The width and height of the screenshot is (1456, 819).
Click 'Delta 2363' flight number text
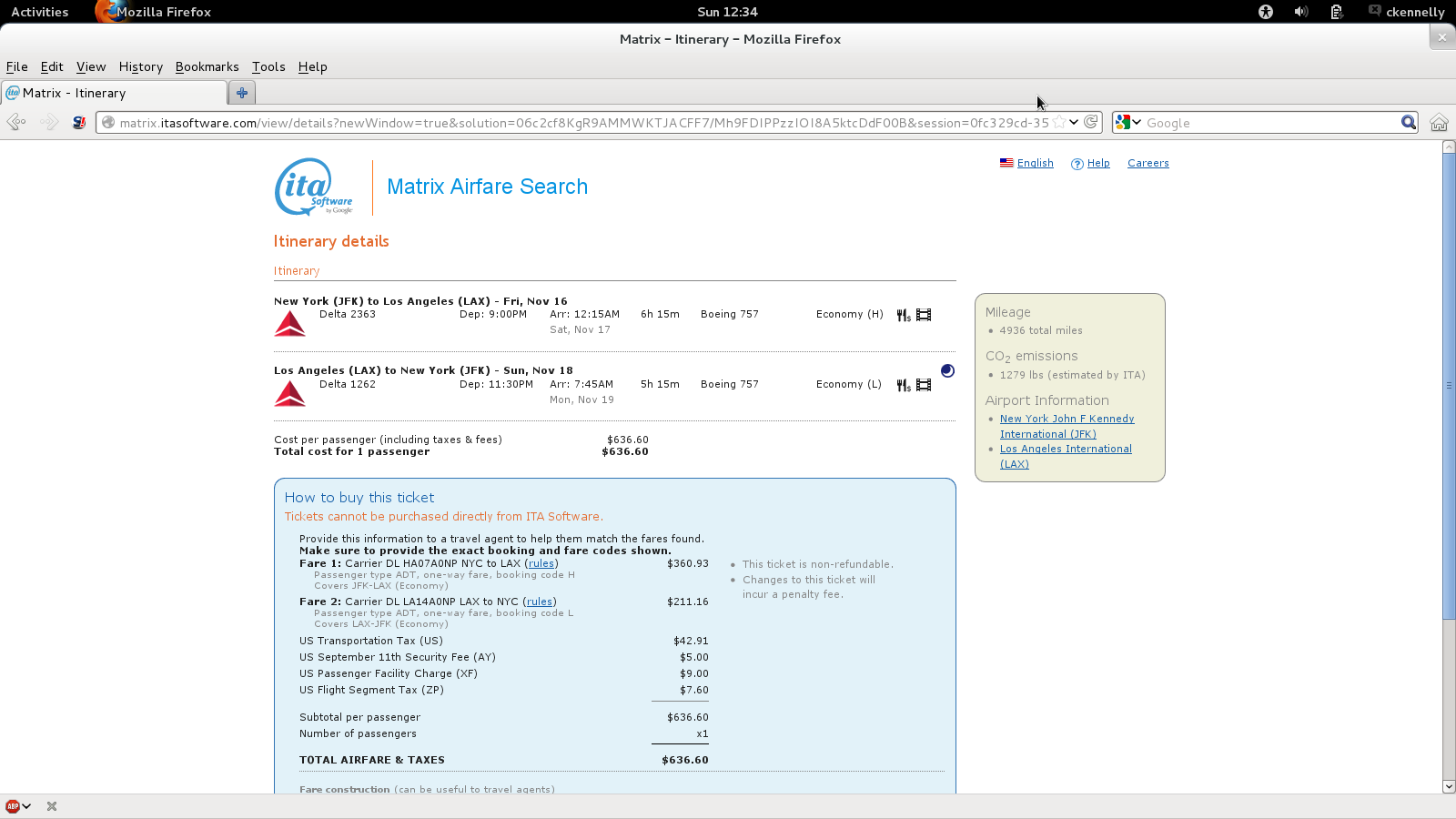347,314
